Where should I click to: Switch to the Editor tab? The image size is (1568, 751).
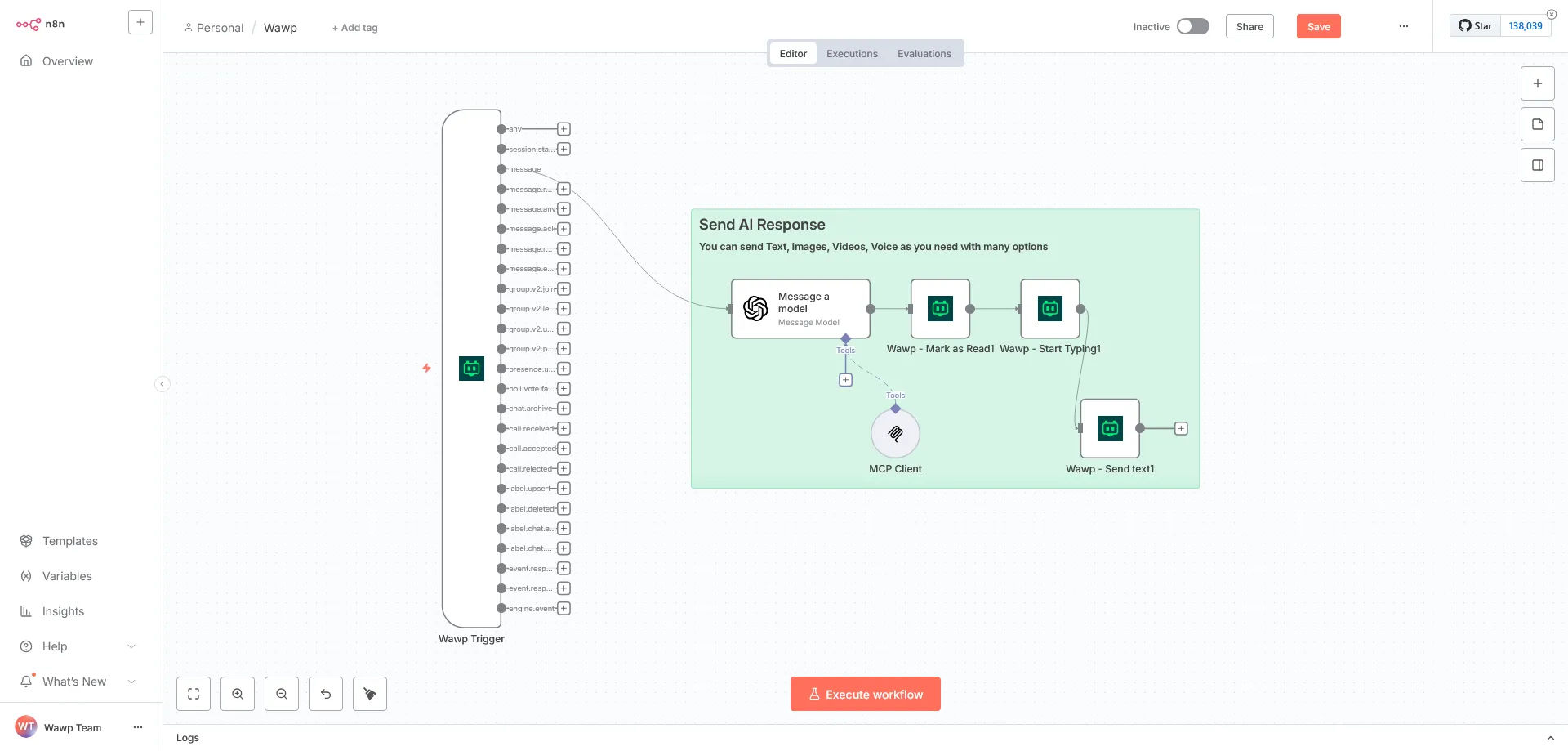coord(793,54)
